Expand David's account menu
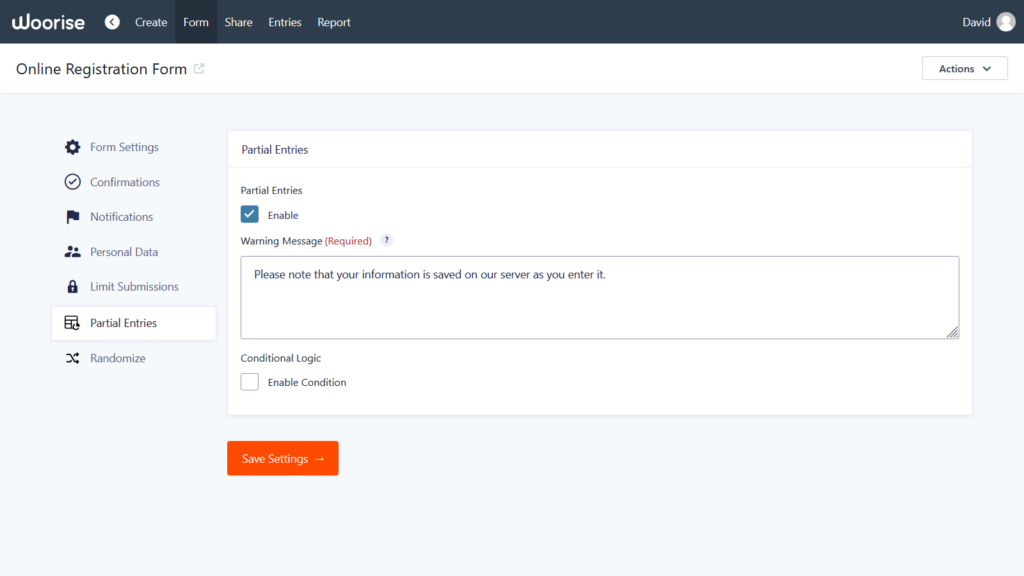1024x576 pixels. tap(988, 21)
